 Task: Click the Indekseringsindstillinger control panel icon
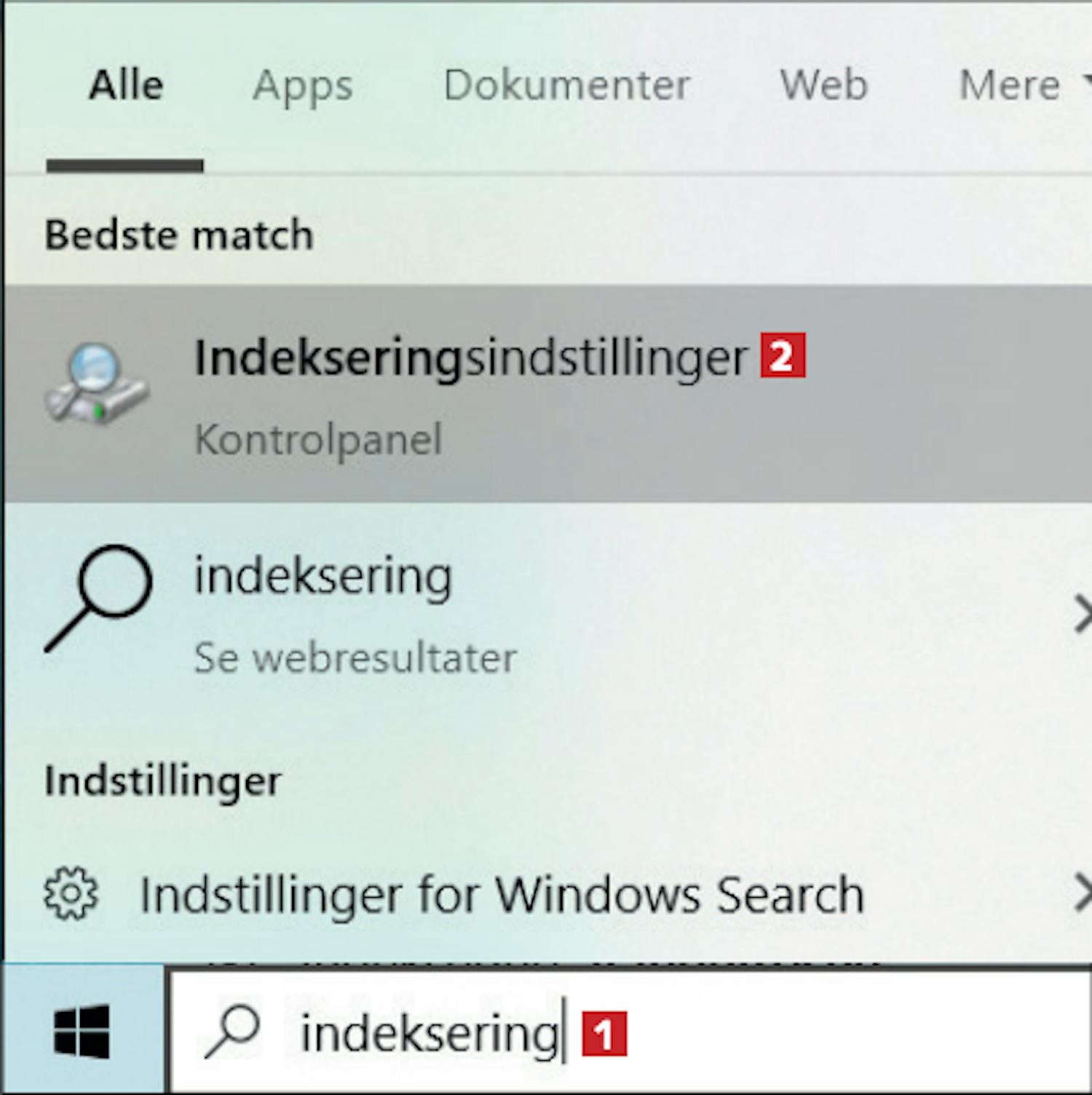96,384
